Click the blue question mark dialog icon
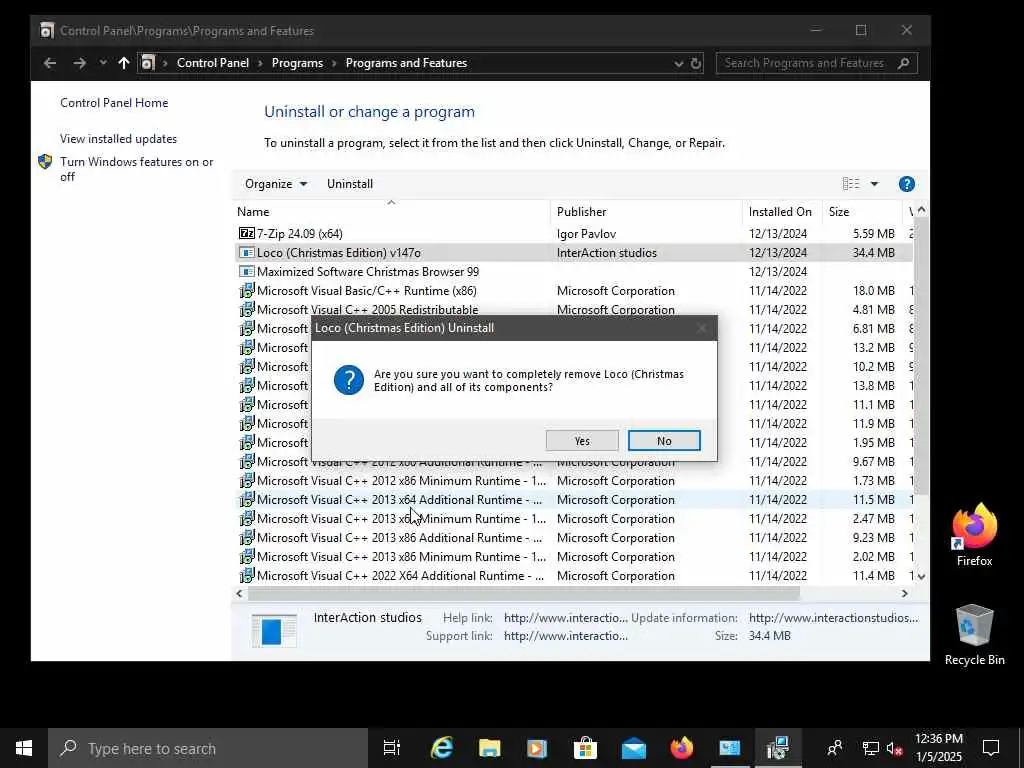Screen dimensions: 1024x768 point(349,380)
